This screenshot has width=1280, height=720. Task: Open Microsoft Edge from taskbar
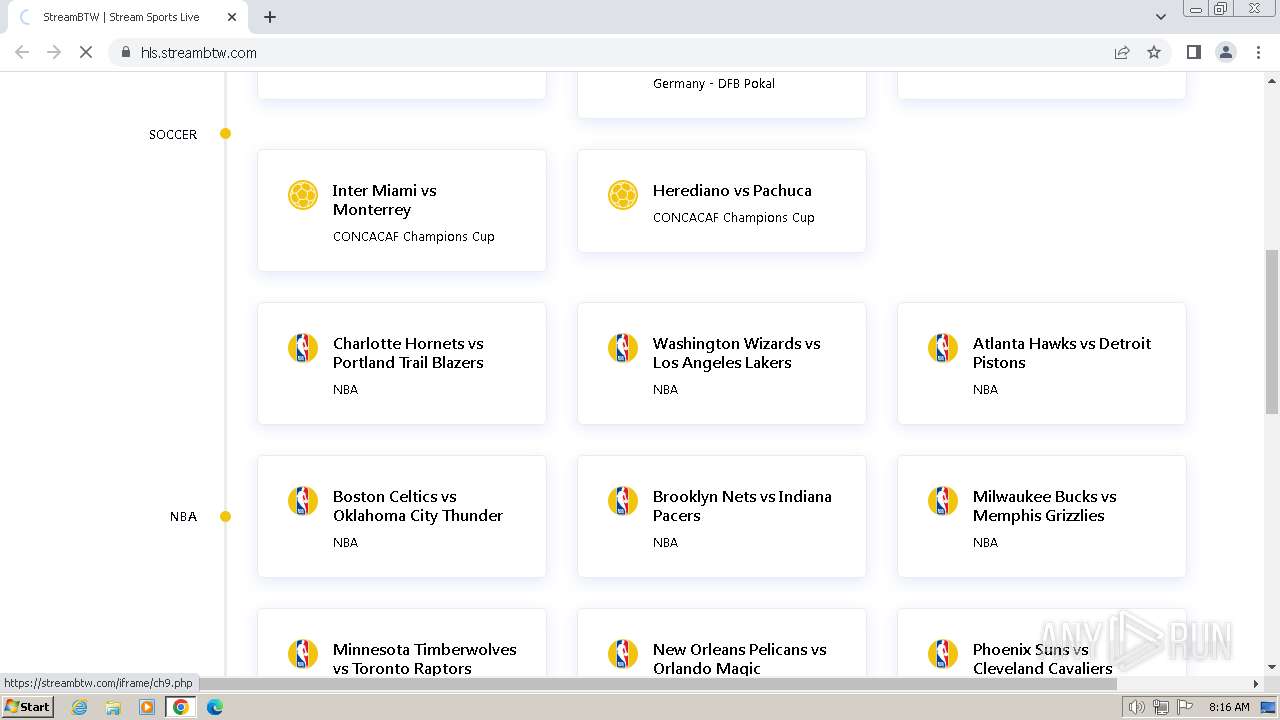pyautogui.click(x=215, y=707)
